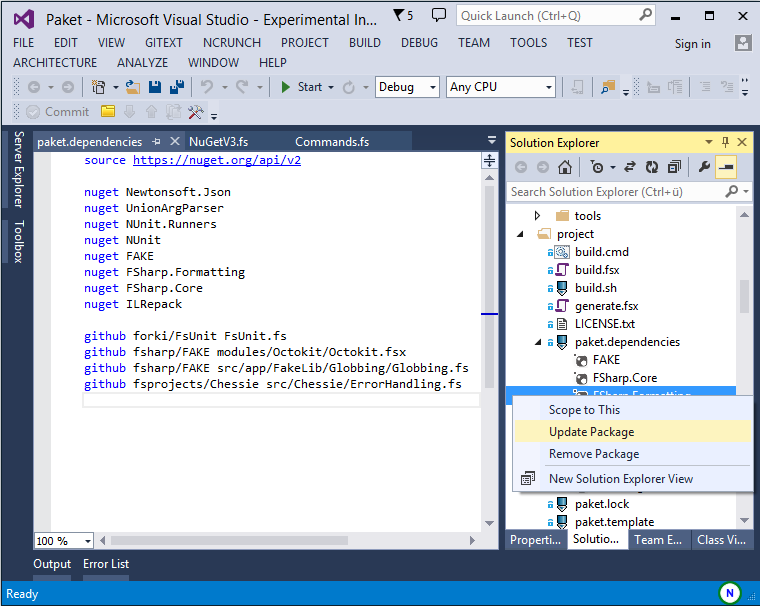Open the feedback speech bubble icon
Image resolution: width=760 pixels, height=606 pixels.
click(439, 15)
